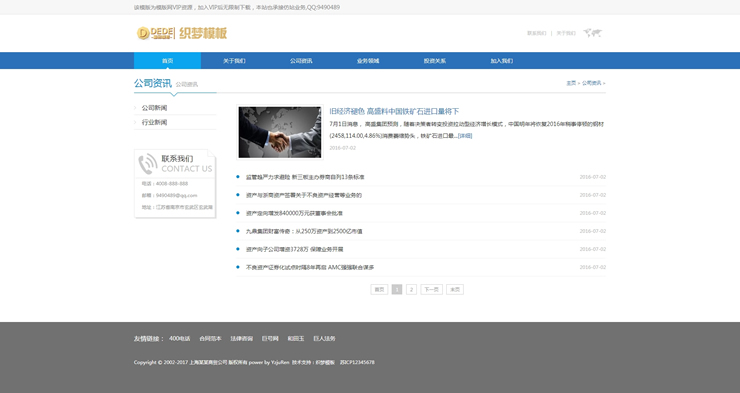Open the 关于我们 navigation tab
This screenshot has height=393, width=740.
click(234, 61)
